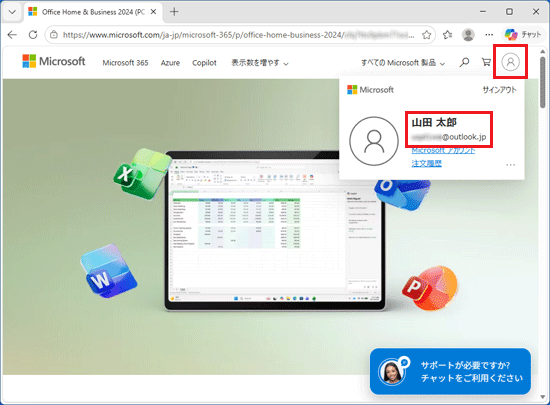The height and width of the screenshot is (405, 550).
Task: Open the tab actions menu chevron
Action: [x=12, y=12]
